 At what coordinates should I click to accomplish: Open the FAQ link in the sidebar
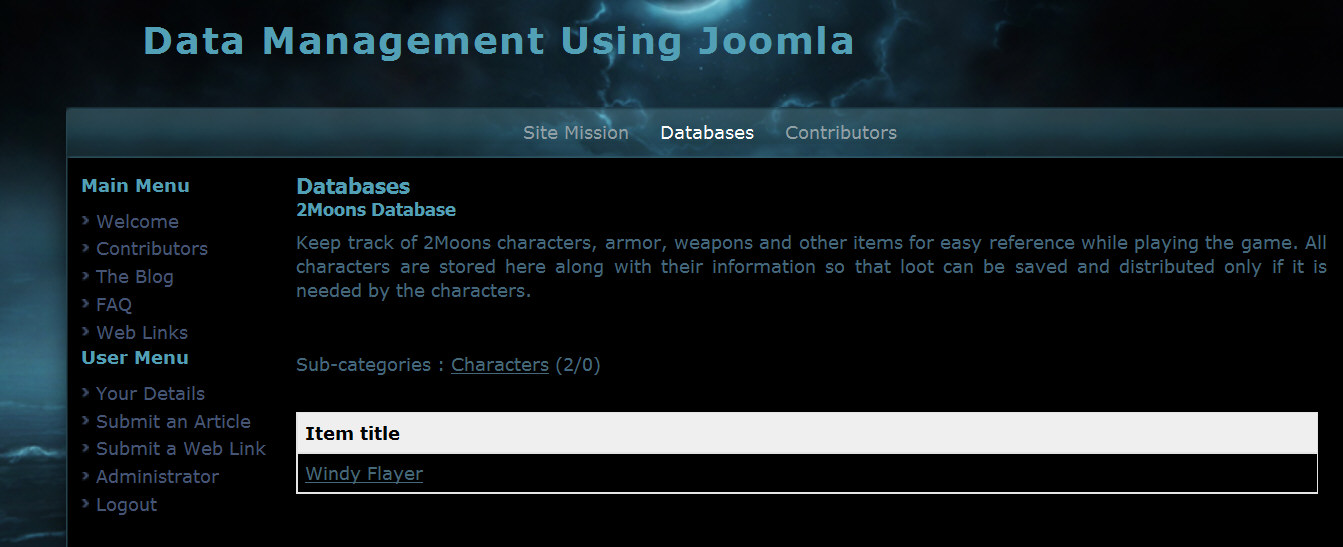(114, 305)
